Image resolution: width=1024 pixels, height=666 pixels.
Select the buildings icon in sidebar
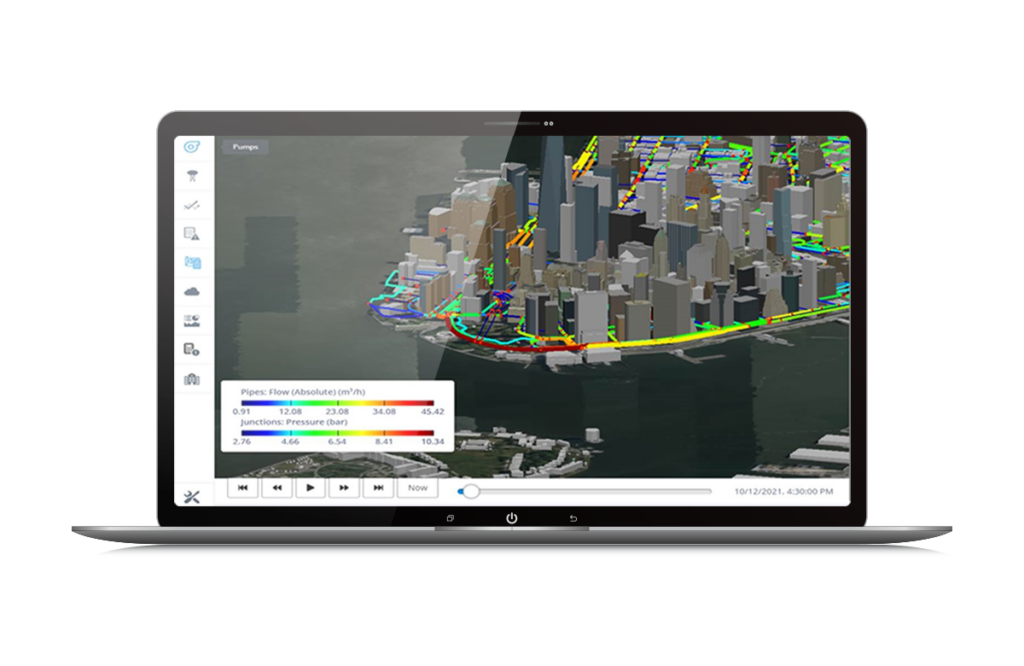pos(192,378)
